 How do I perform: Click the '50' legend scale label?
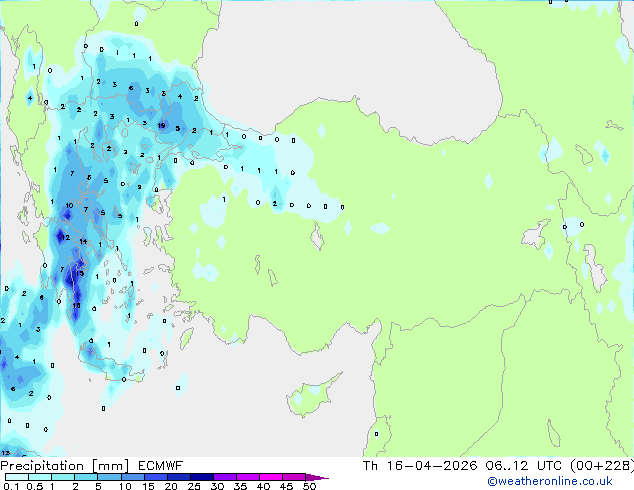coord(309,486)
